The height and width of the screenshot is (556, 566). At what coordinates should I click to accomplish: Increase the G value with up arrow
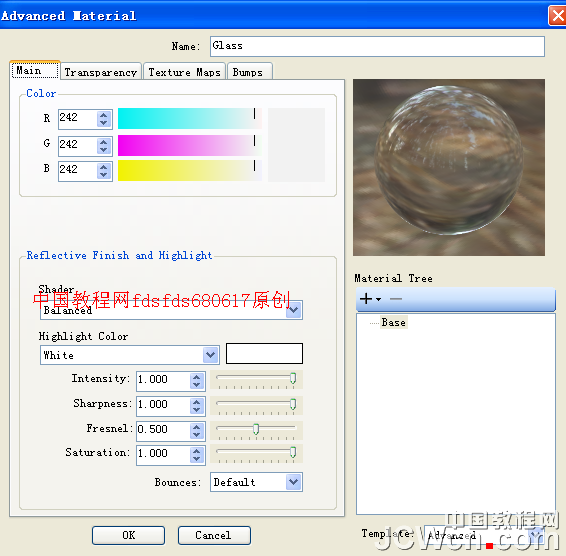(104, 142)
